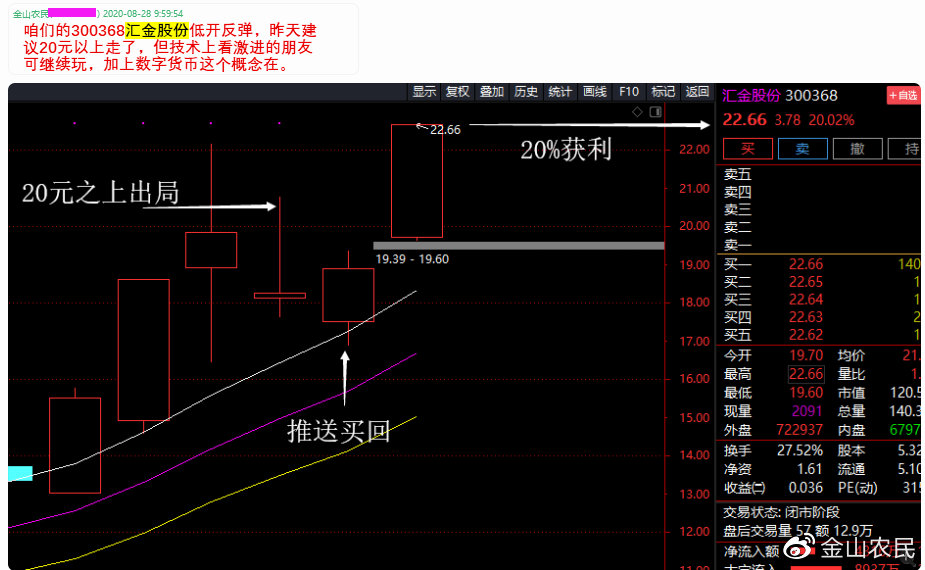Click the red 买 button
925x570 pixels.
[x=748, y=149]
